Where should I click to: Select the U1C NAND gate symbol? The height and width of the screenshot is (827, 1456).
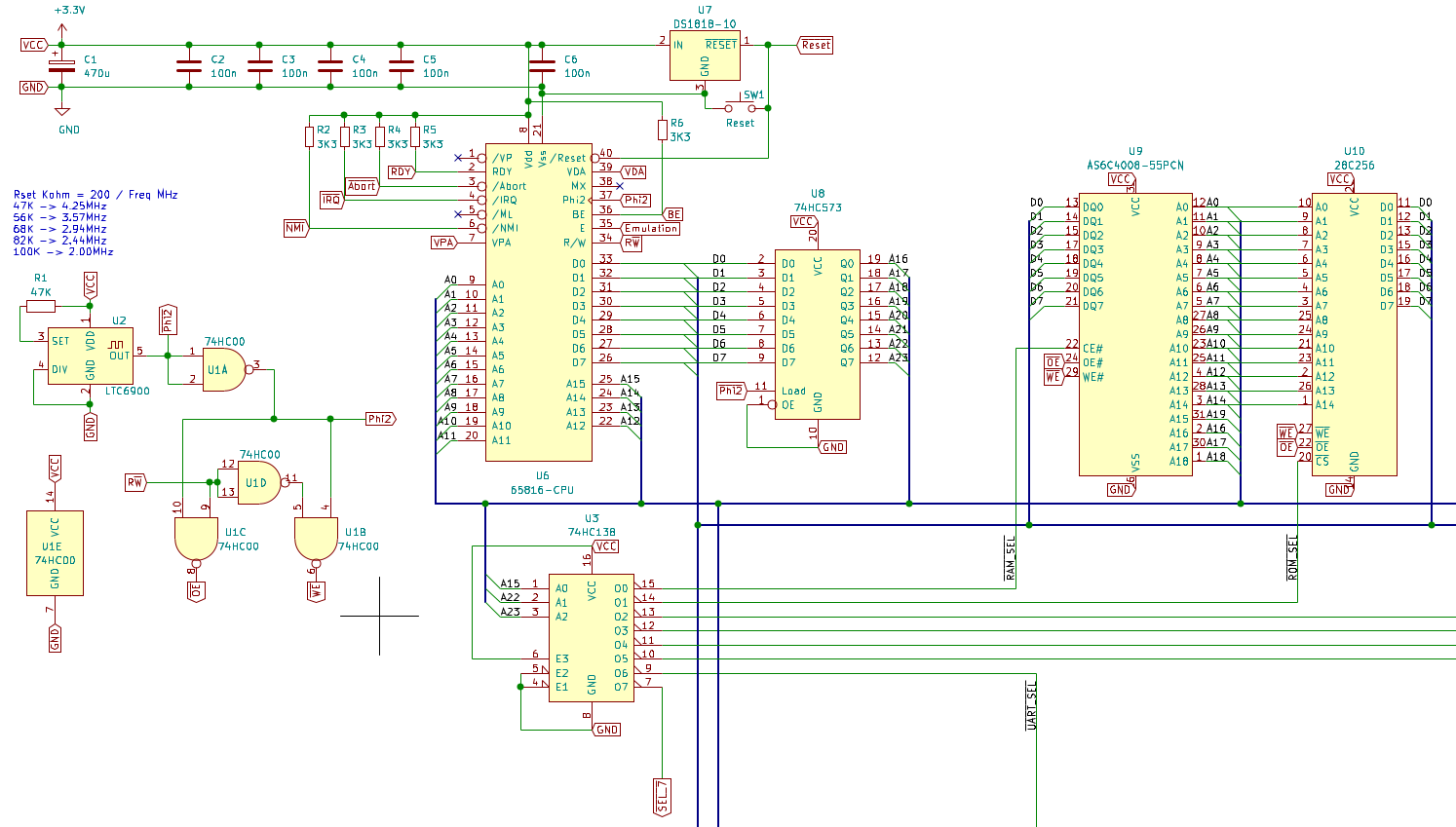pos(196,539)
